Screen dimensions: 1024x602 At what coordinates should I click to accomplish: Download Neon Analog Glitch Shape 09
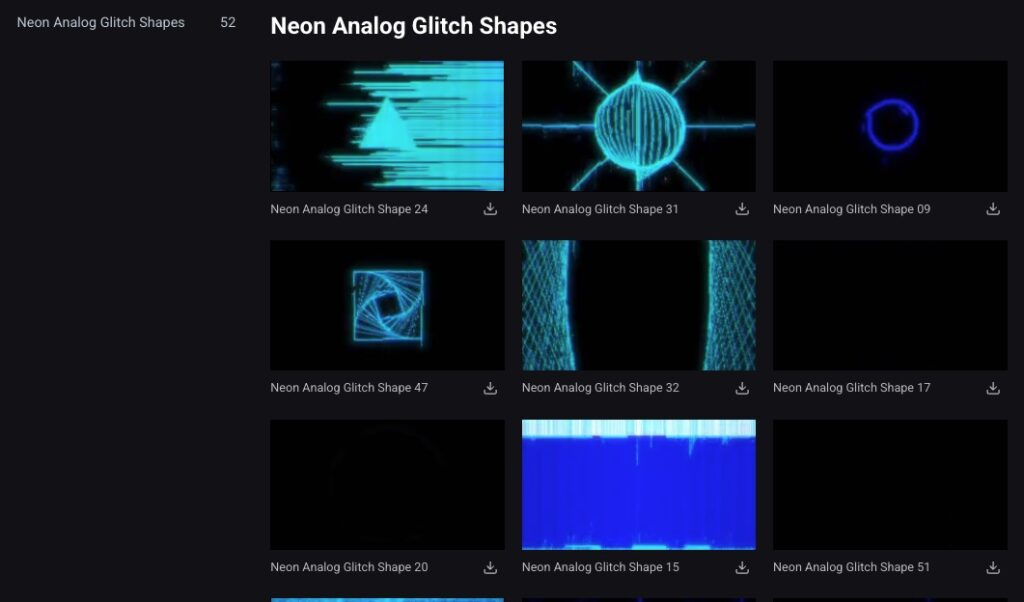(x=993, y=209)
